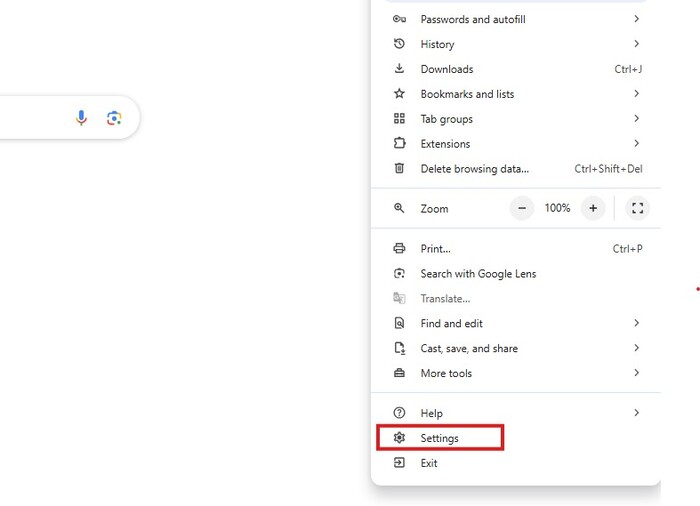Click the Ctrl+J shortcut text
This screenshot has height=506, width=700.
coord(628,69)
